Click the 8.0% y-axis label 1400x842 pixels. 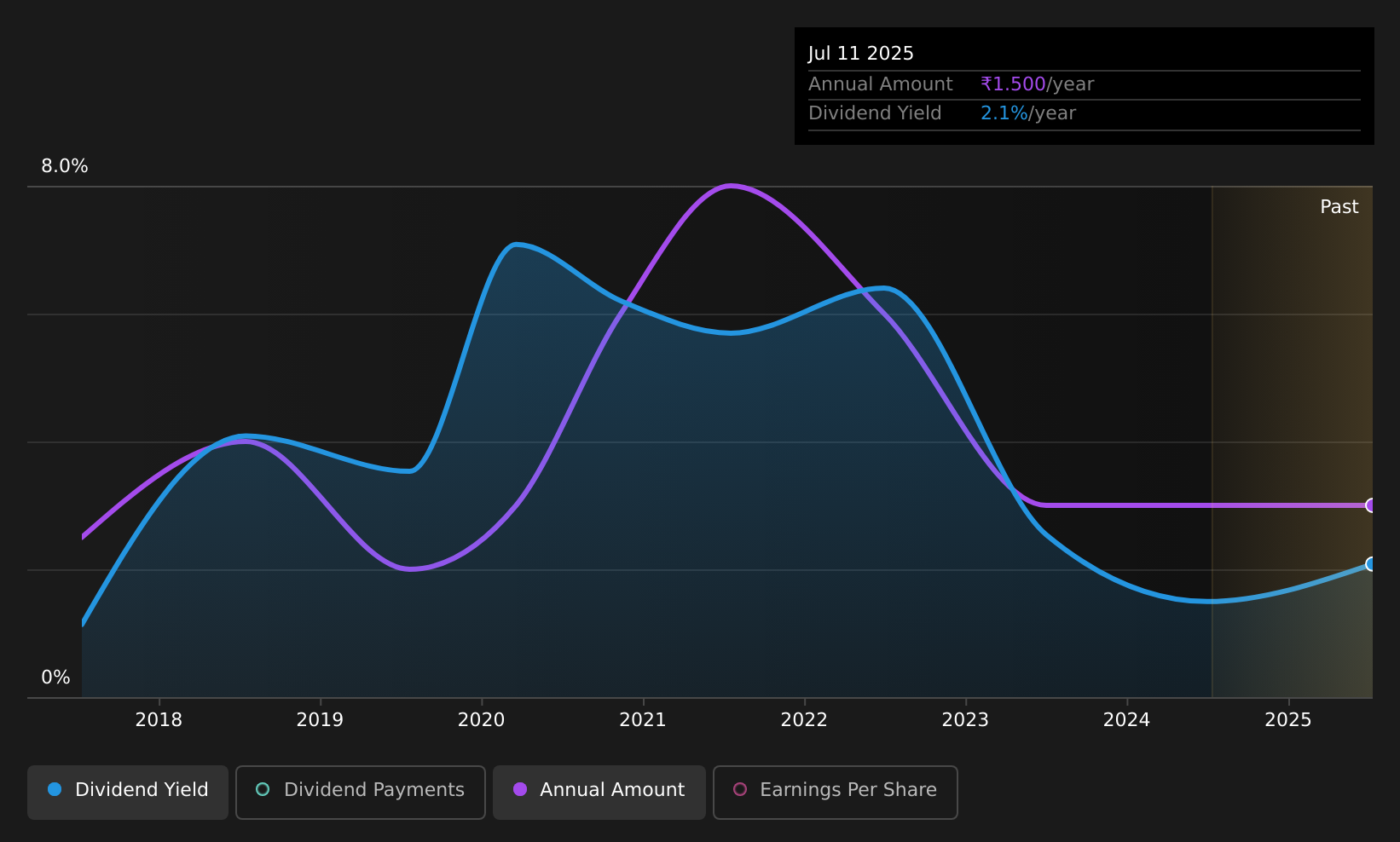tap(65, 166)
